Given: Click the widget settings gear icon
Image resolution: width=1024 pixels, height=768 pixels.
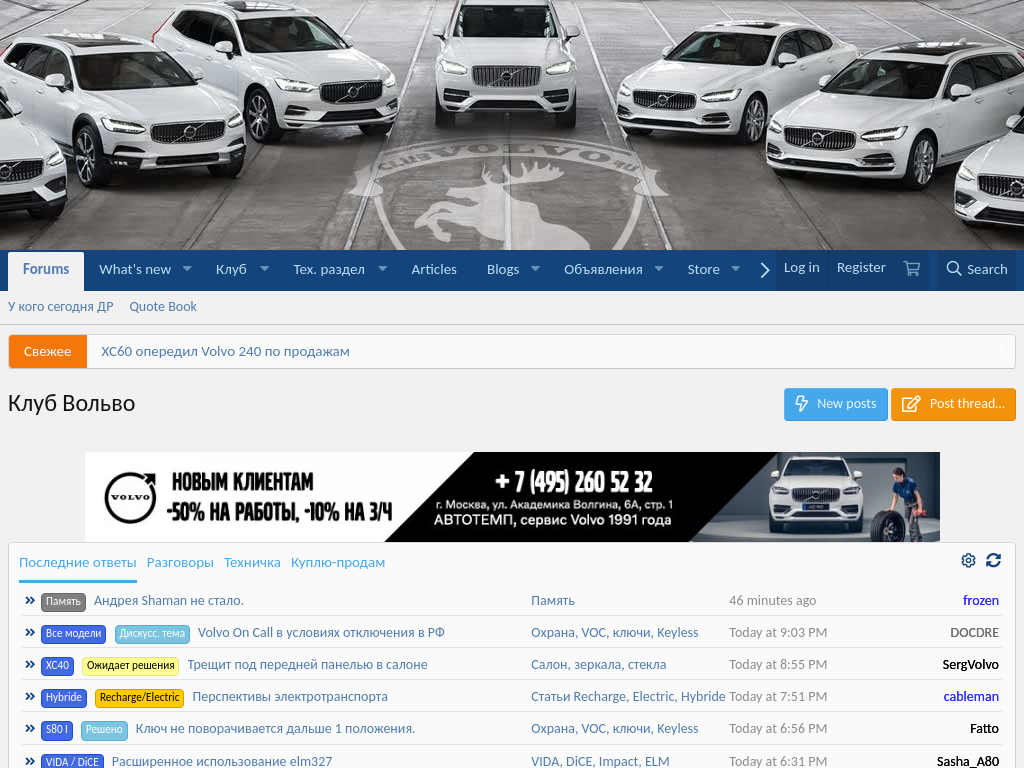Looking at the screenshot, I should click(968, 561).
